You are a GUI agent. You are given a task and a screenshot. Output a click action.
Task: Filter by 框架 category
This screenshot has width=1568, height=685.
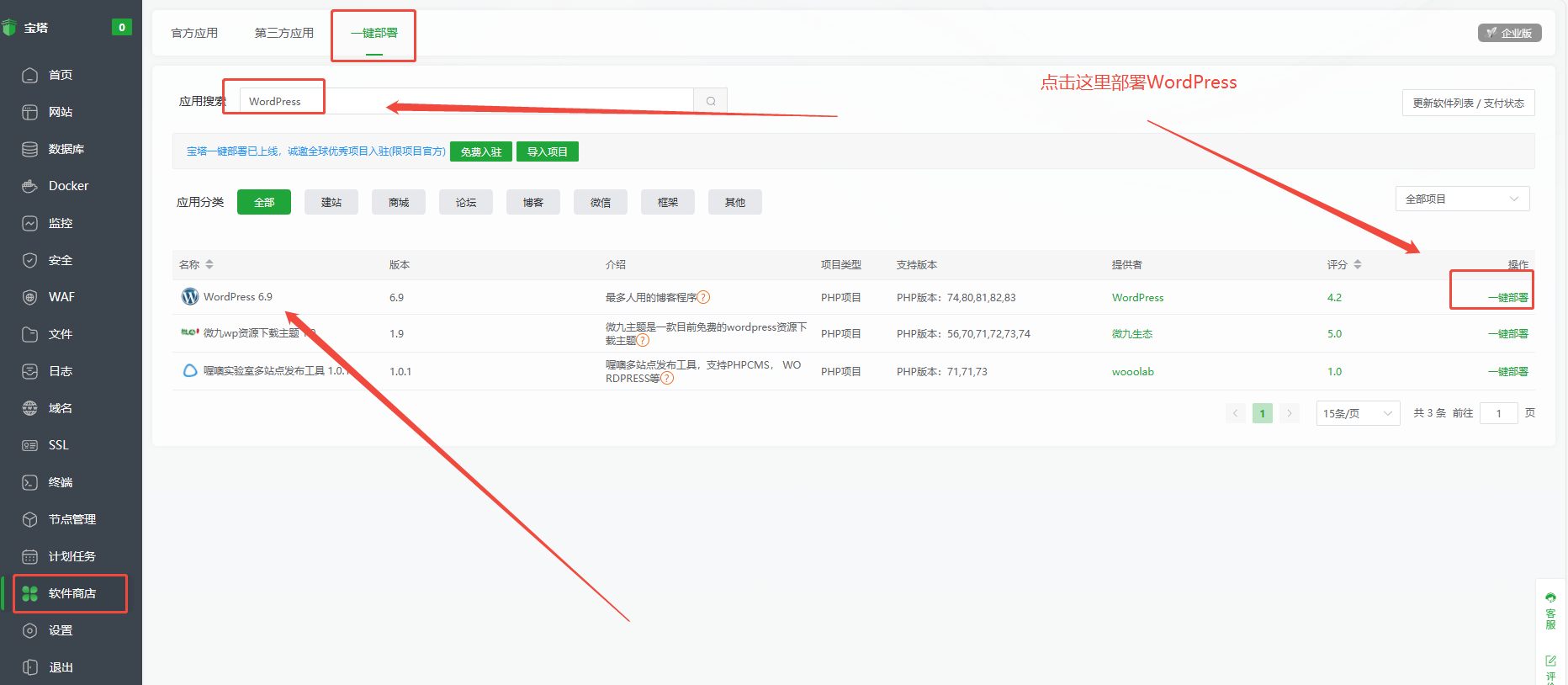click(668, 202)
